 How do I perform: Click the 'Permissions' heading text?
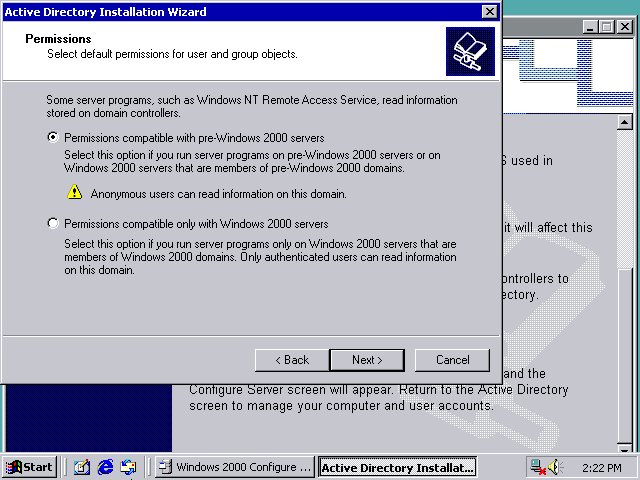click(x=58, y=39)
